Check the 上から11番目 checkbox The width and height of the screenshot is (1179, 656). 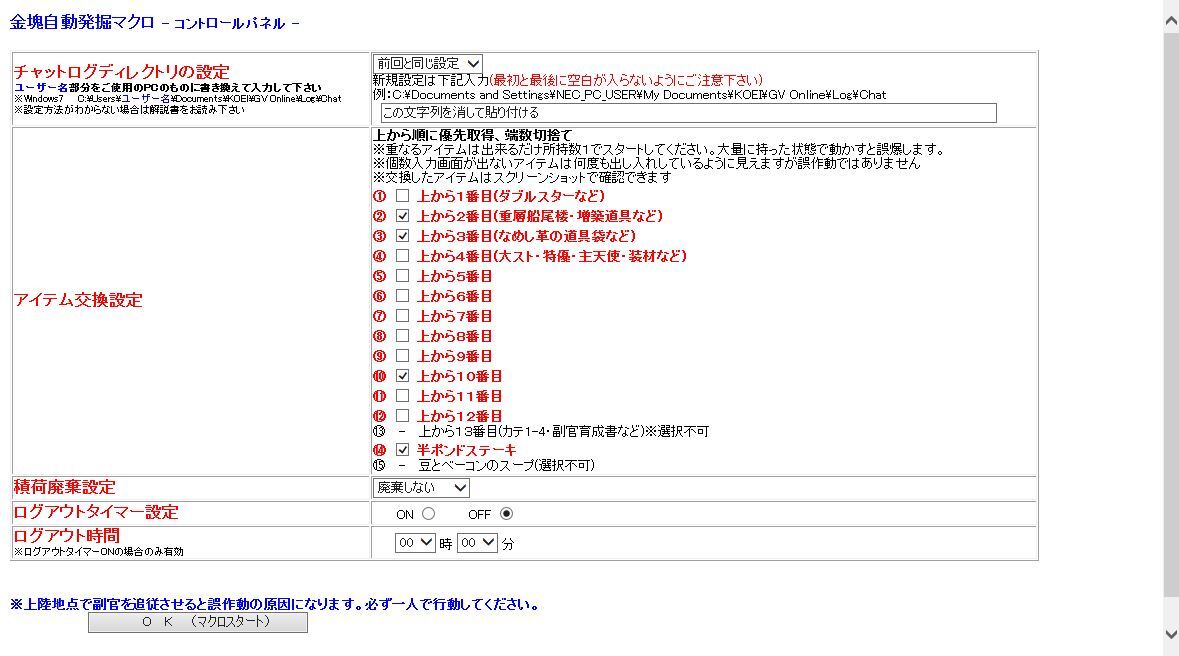402,396
